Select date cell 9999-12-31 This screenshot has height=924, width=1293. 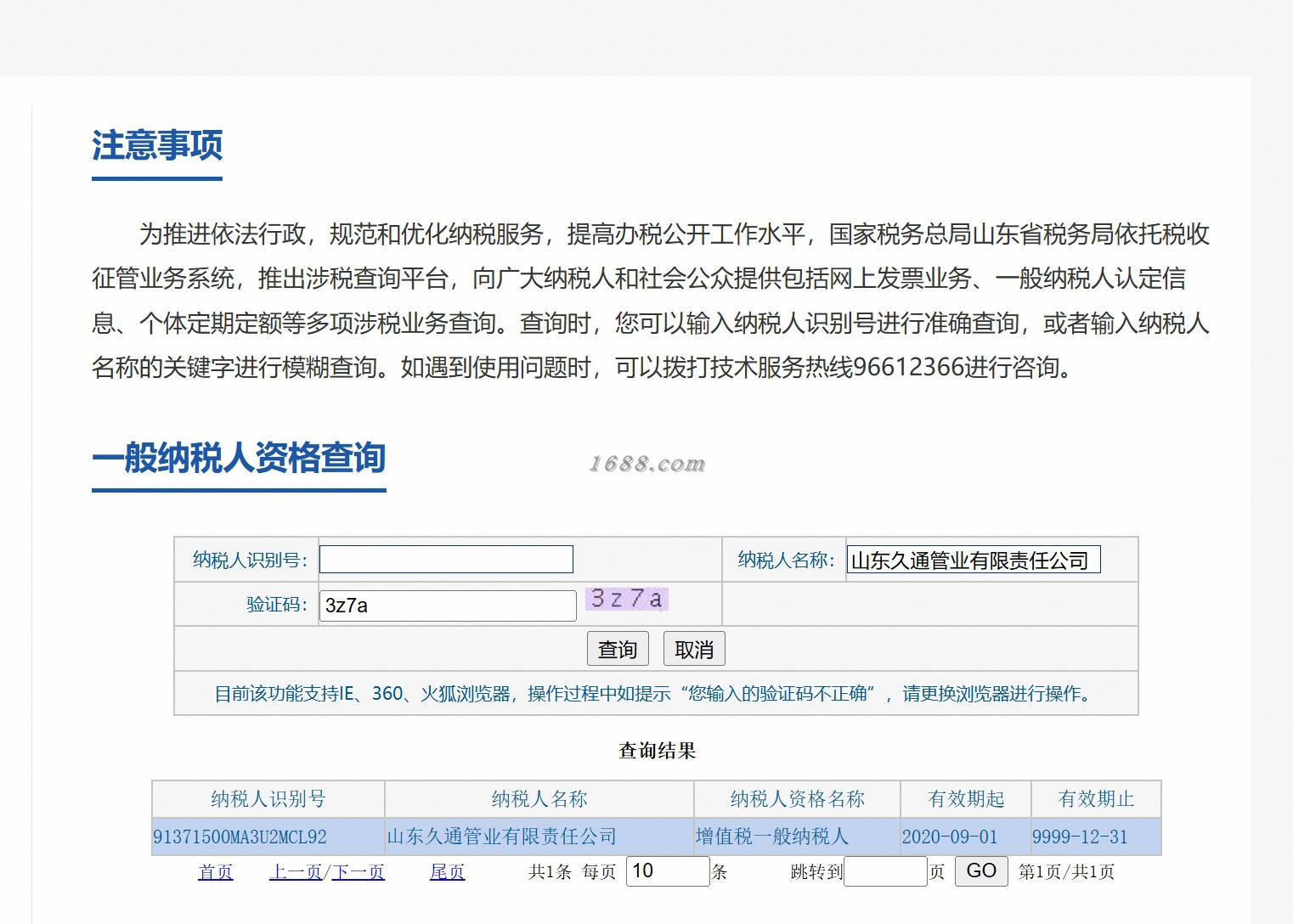pos(1096,837)
